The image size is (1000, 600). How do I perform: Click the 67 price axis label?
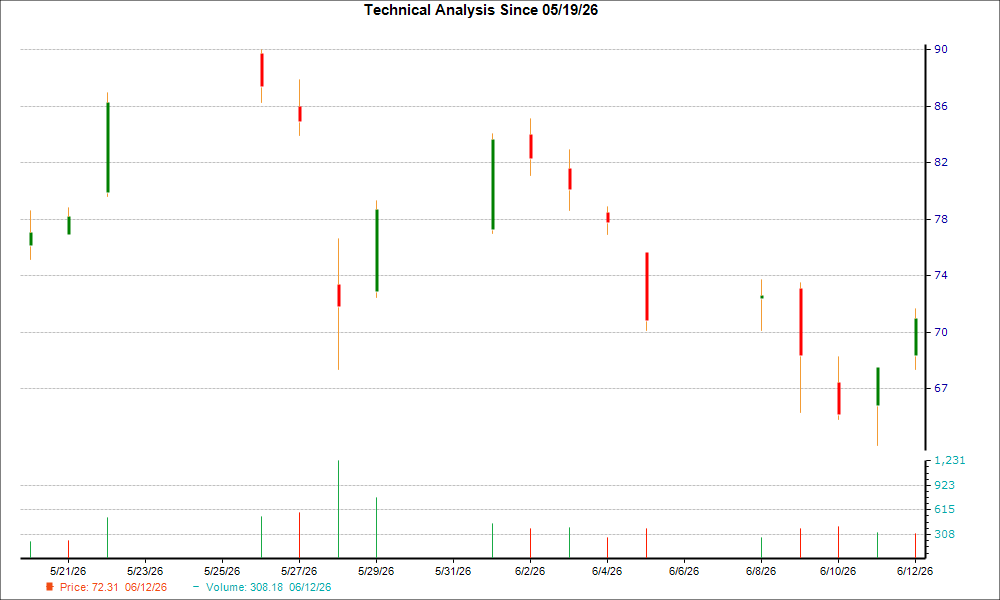941,388
